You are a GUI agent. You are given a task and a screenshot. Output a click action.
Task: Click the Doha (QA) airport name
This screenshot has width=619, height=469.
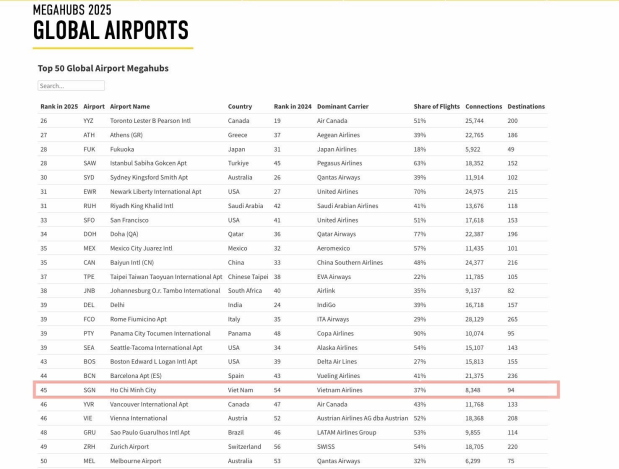[x=127, y=234]
